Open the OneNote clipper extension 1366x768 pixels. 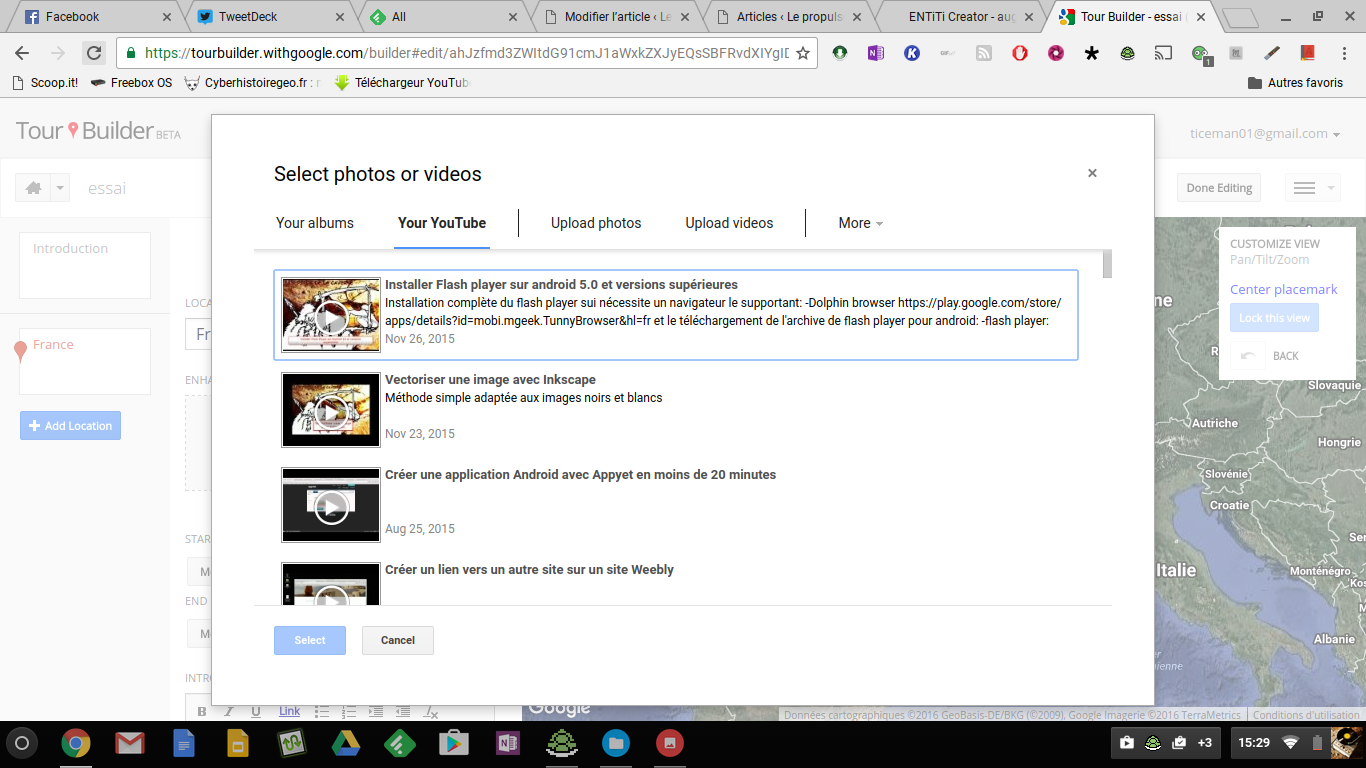point(876,53)
